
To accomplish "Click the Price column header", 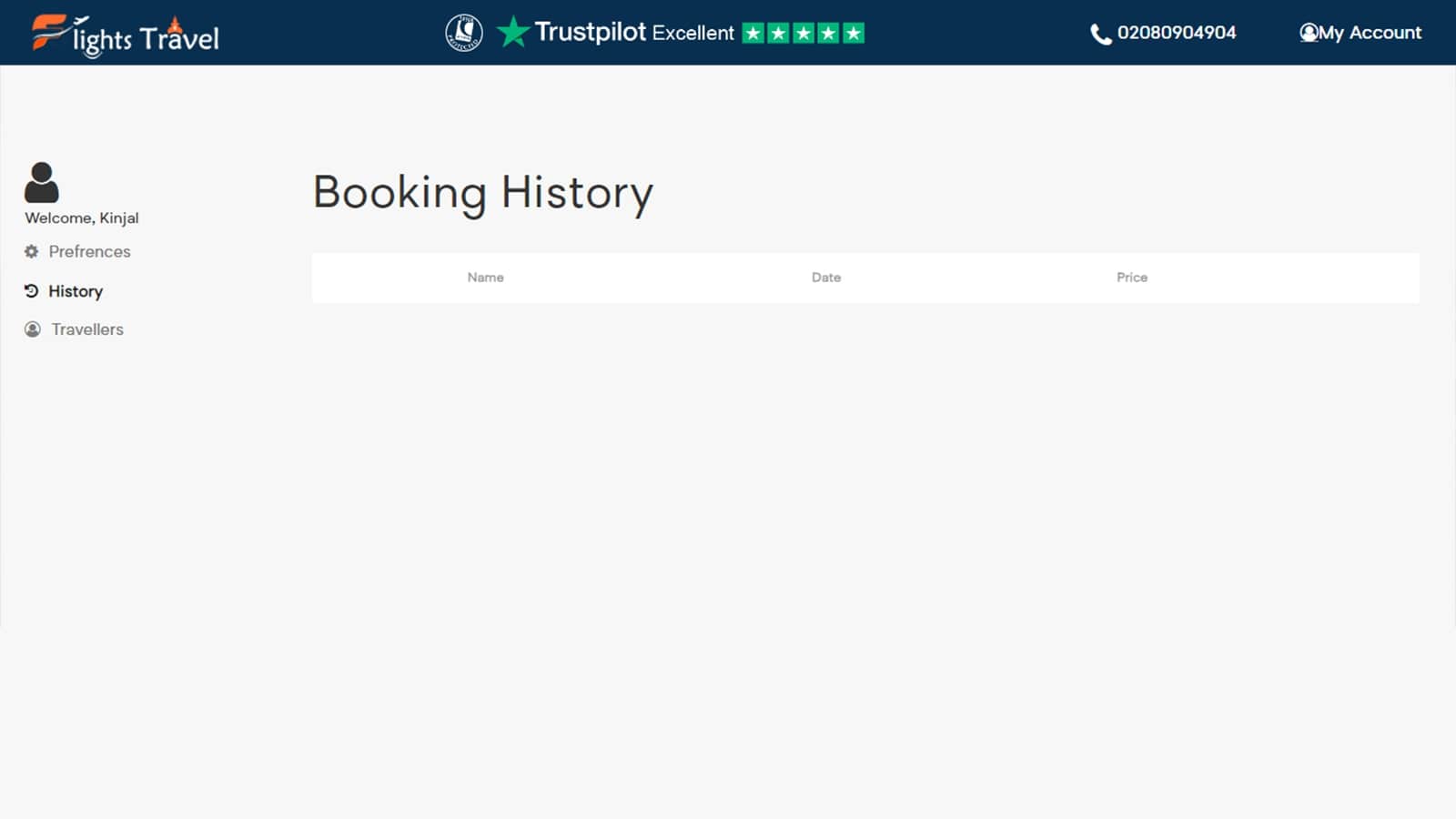I will (x=1131, y=278).
